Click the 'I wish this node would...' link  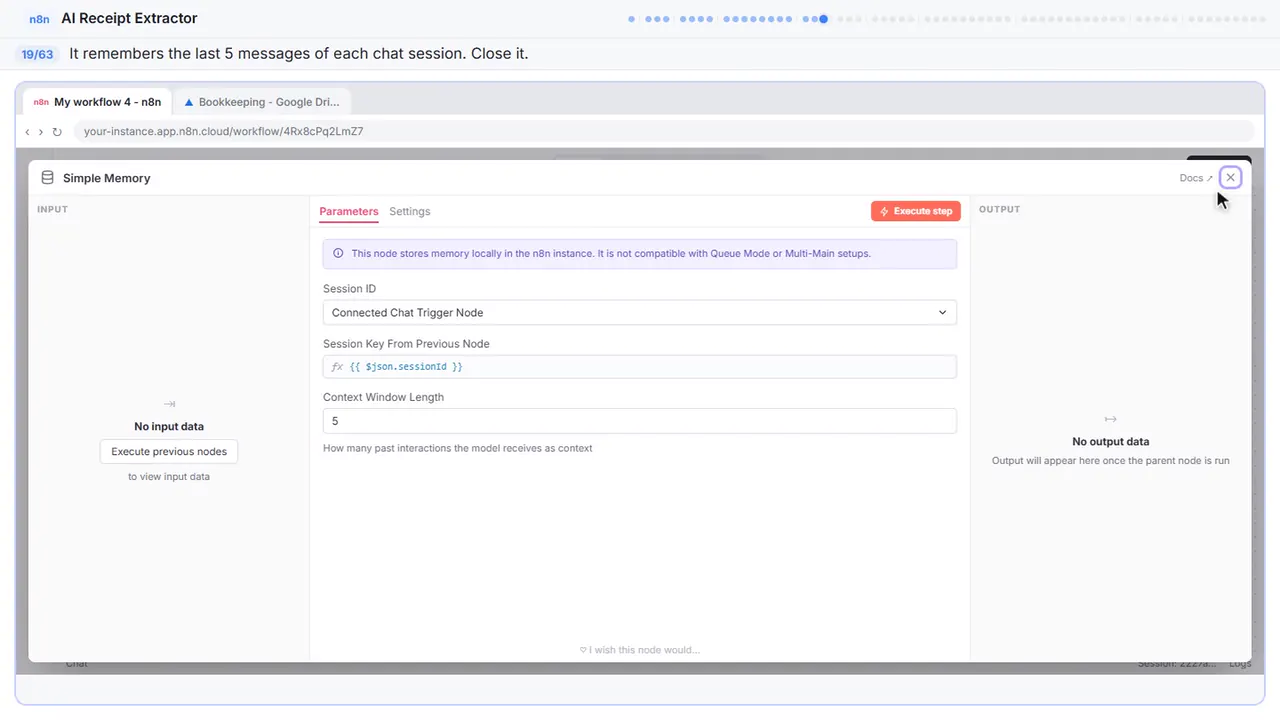pos(640,650)
